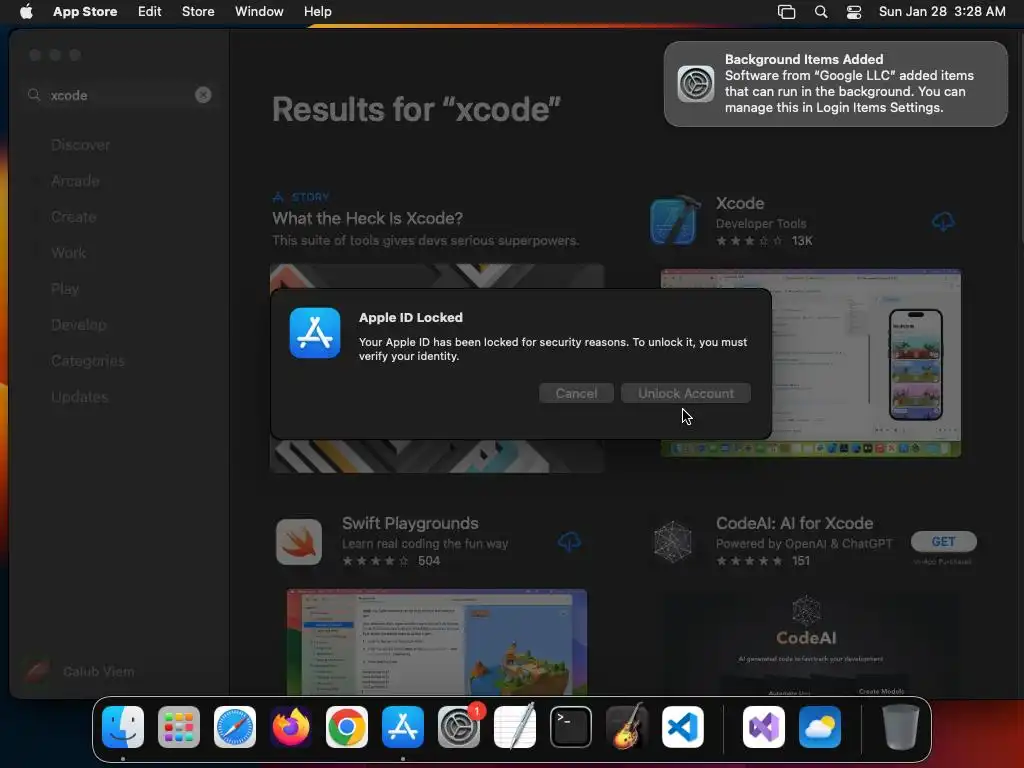Launch Visual Studio Code from the Dock
Image resolution: width=1024 pixels, height=768 pixels.
point(683,727)
